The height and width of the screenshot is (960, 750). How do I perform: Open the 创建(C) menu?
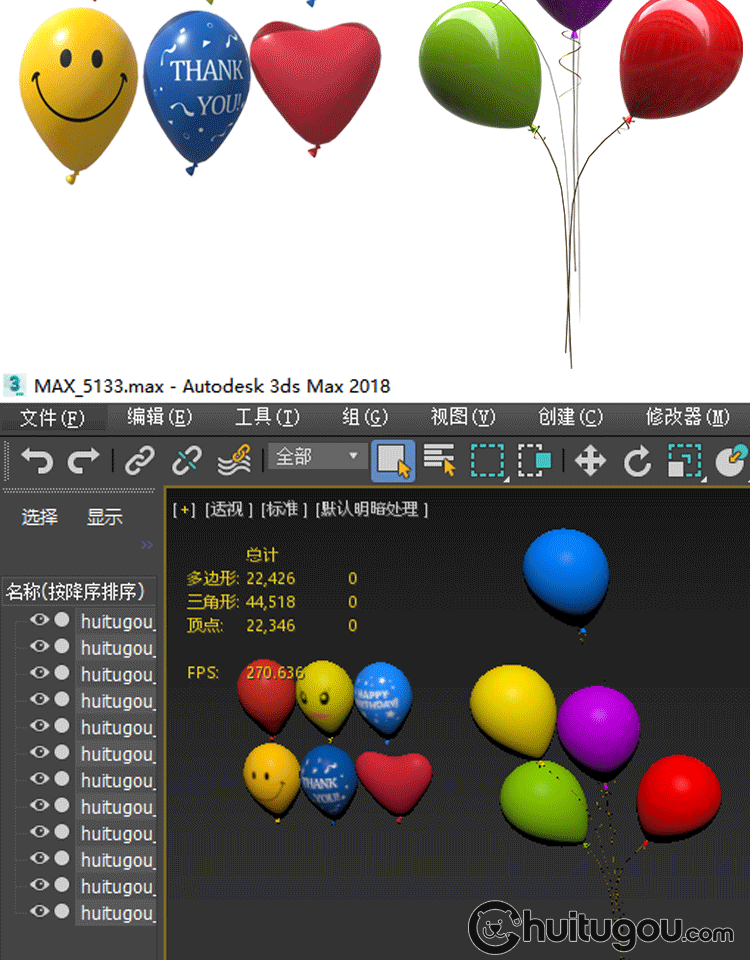click(x=571, y=418)
